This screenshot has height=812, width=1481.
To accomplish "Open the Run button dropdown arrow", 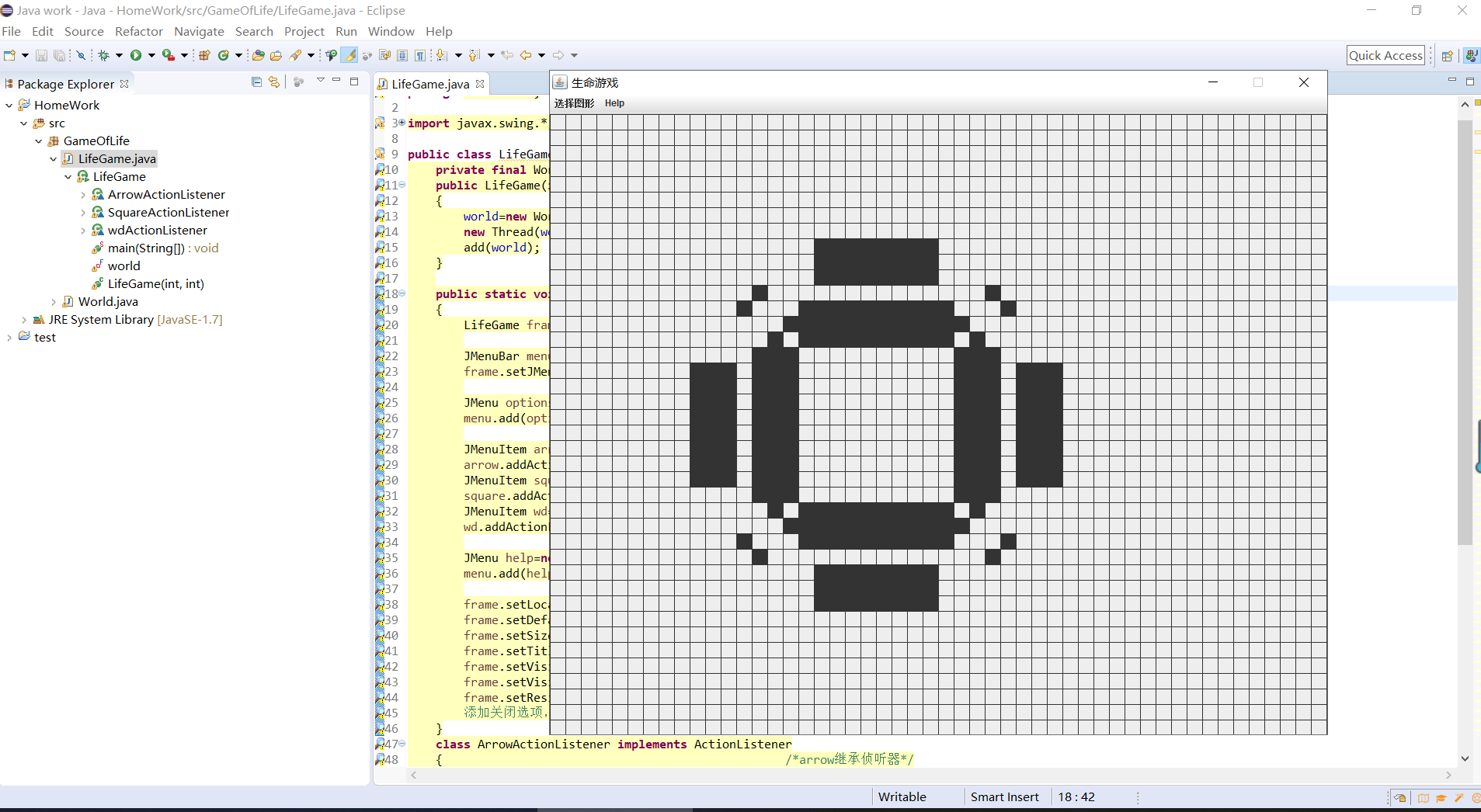I will click(x=151, y=55).
